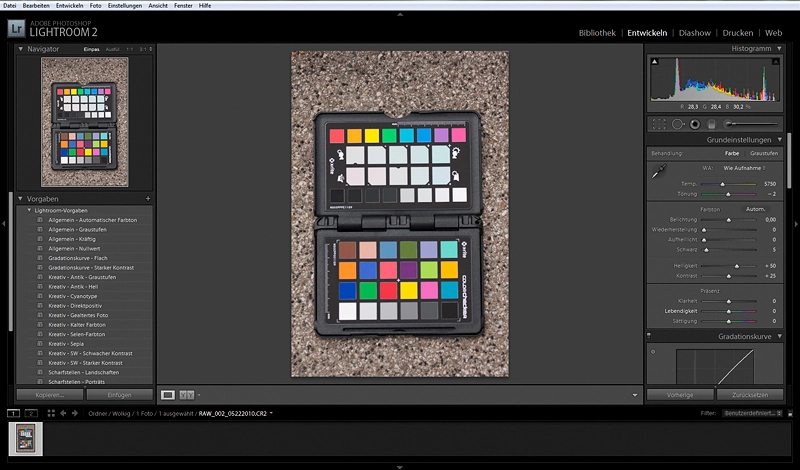Open the WA 'Wie Aufnahme' white balance dropdown
Viewport: 800px width, 470px height.
744,168
